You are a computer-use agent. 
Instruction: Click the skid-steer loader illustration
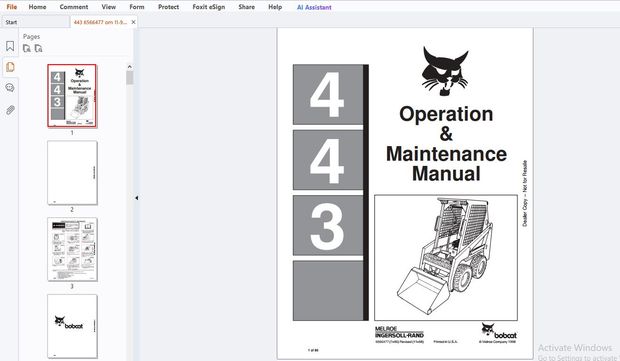(x=446, y=257)
